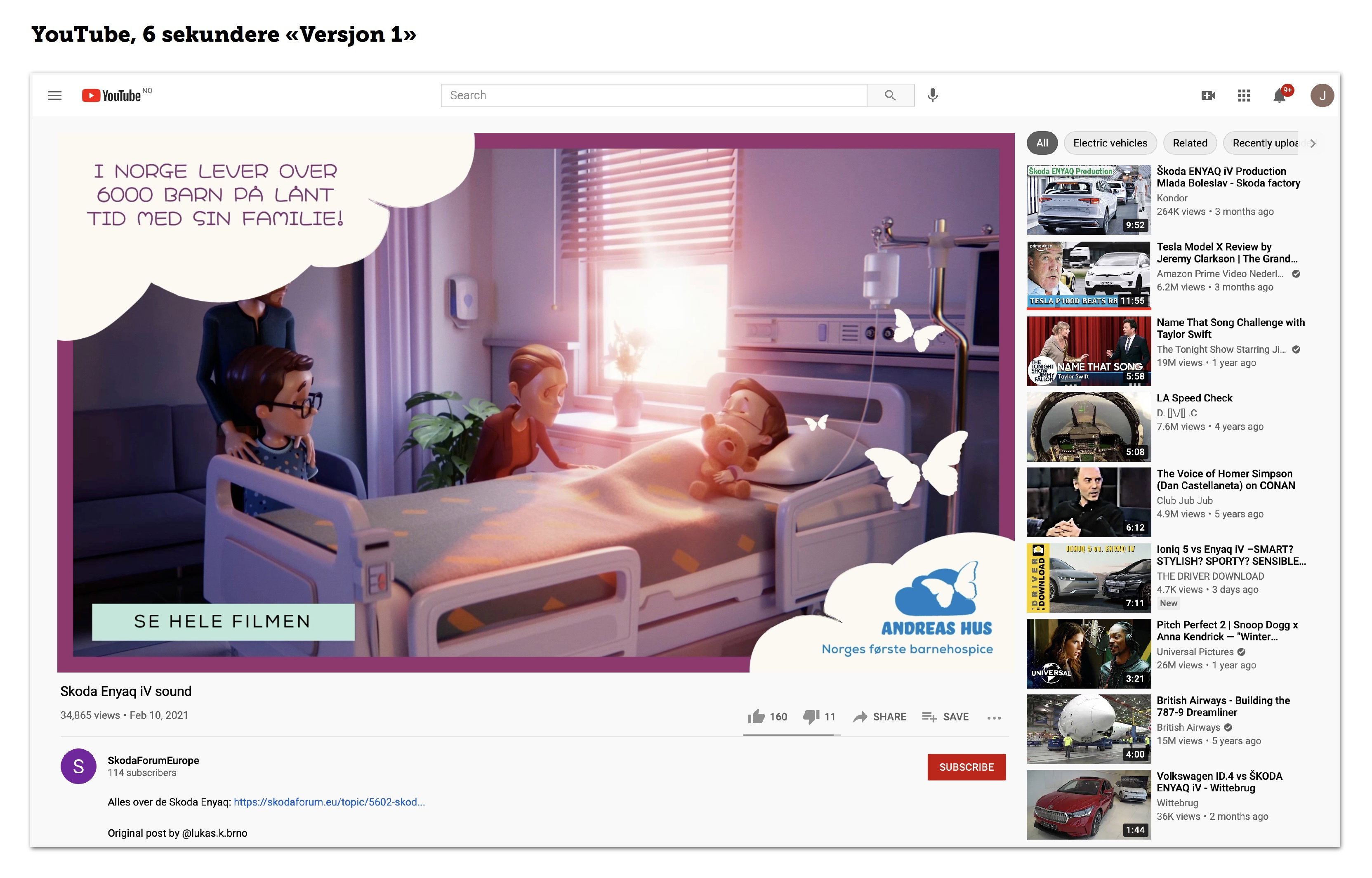Open the skodaforum.eu description link
The image size is (1372, 878).
click(329, 802)
